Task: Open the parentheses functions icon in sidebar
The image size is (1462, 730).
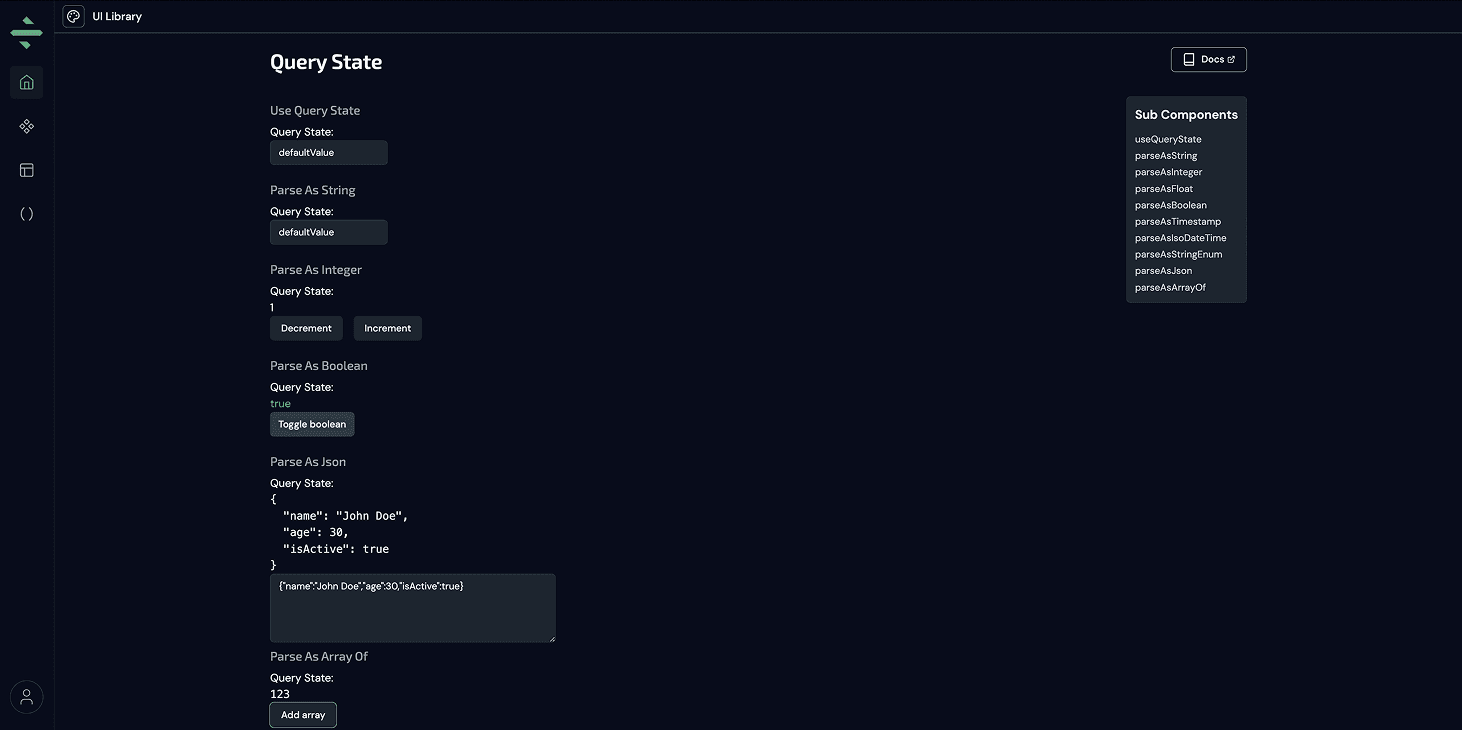Action: (27, 214)
